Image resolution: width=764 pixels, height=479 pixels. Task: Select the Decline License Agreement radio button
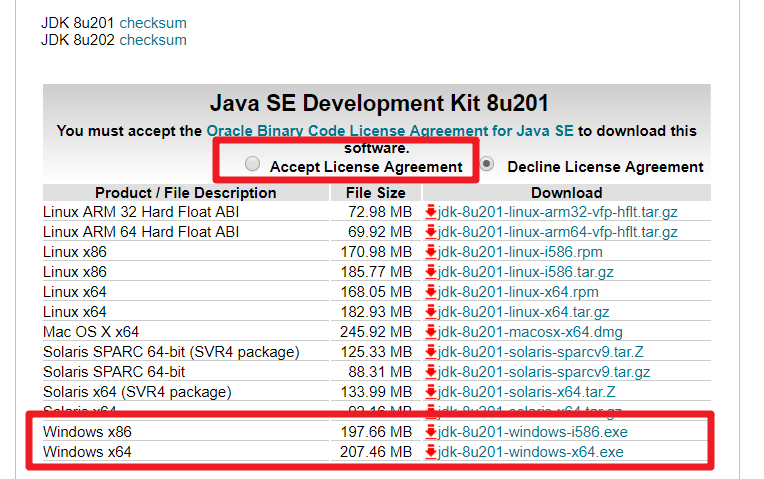pos(487,164)
